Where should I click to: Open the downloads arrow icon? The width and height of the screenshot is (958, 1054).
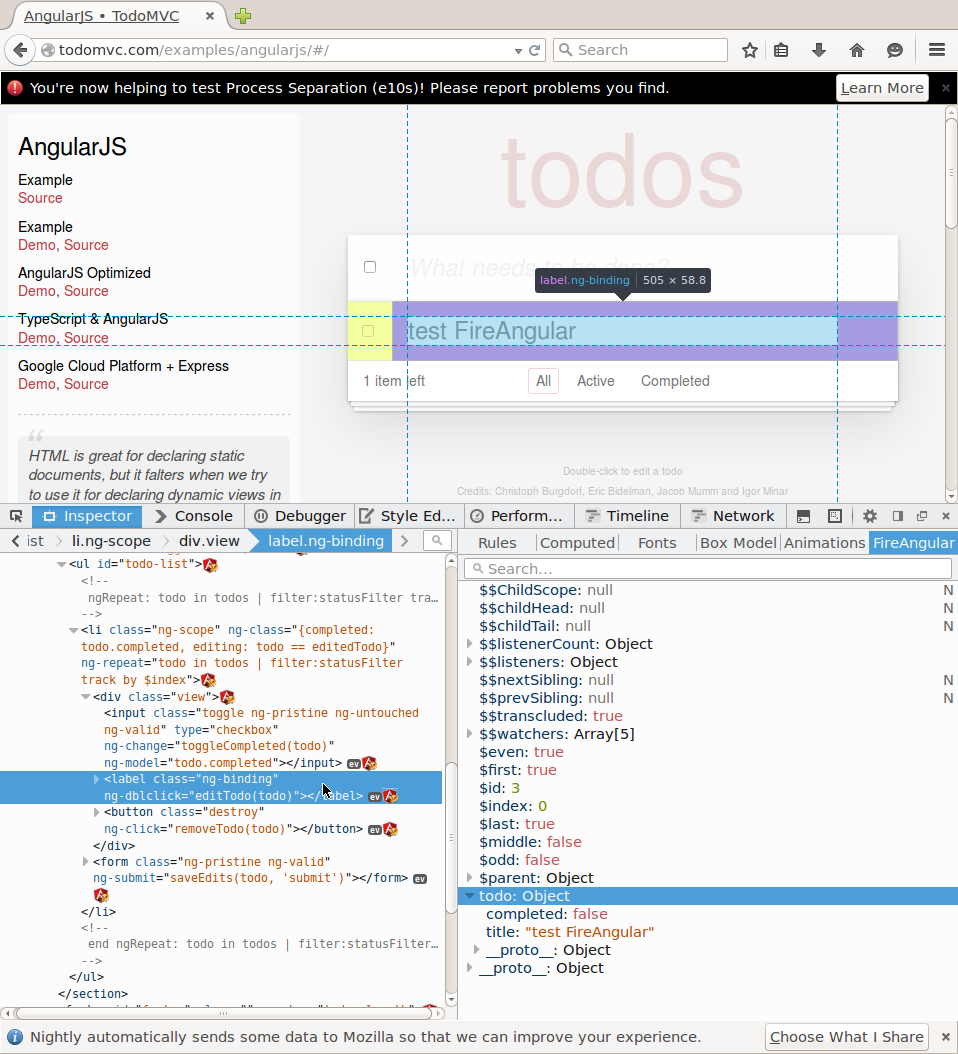point(818,50)
